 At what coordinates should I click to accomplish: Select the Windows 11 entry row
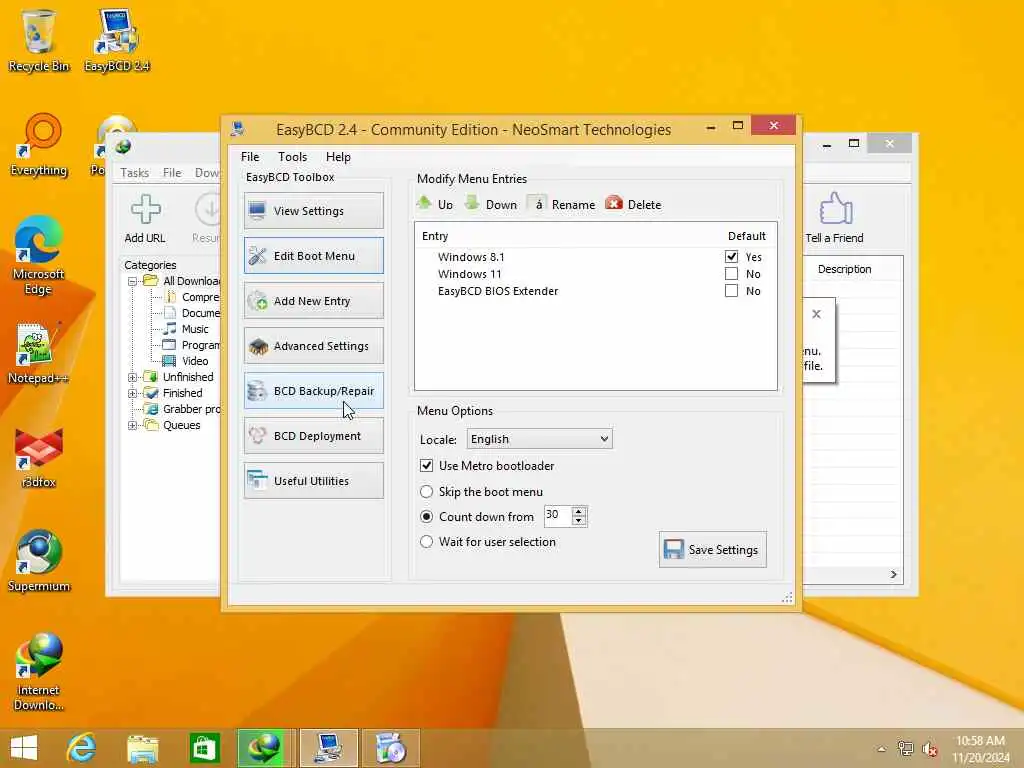pyautogui.click(x=596, y=274)
